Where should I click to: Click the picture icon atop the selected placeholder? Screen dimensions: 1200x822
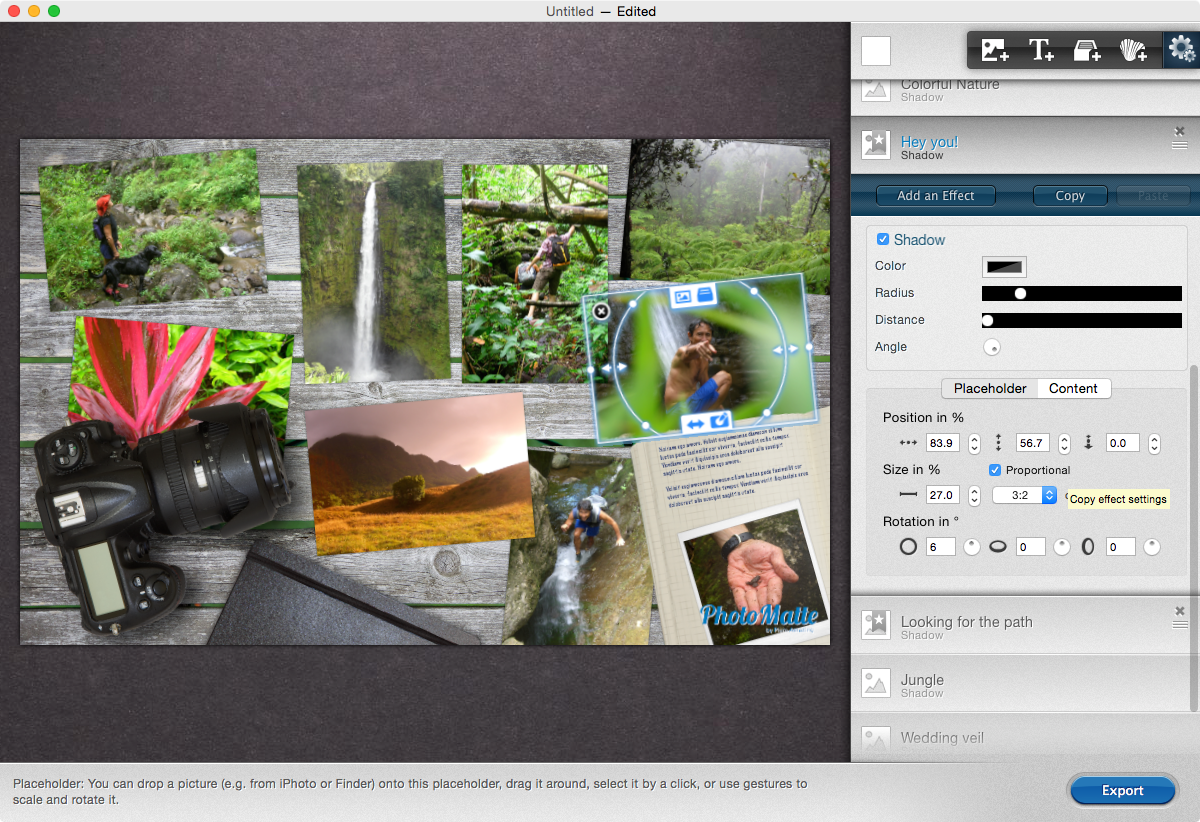683,295
